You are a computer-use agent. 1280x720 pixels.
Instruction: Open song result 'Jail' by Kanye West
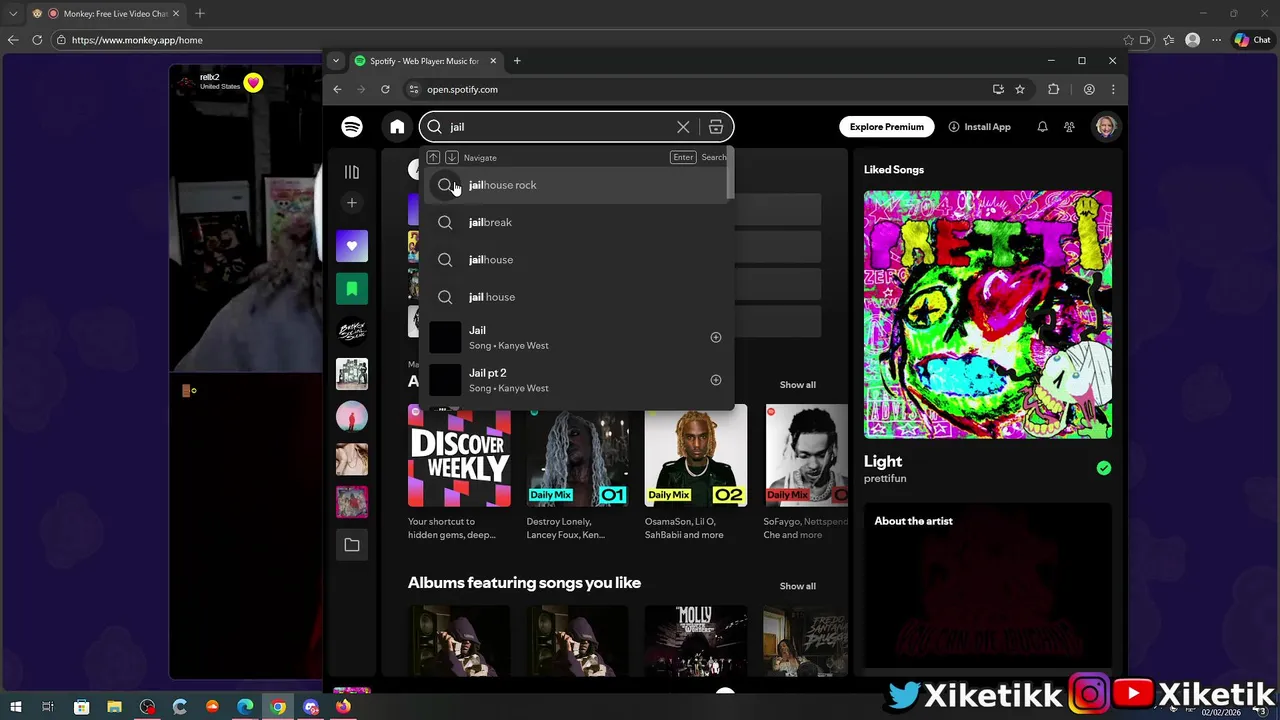click(575, 337)
